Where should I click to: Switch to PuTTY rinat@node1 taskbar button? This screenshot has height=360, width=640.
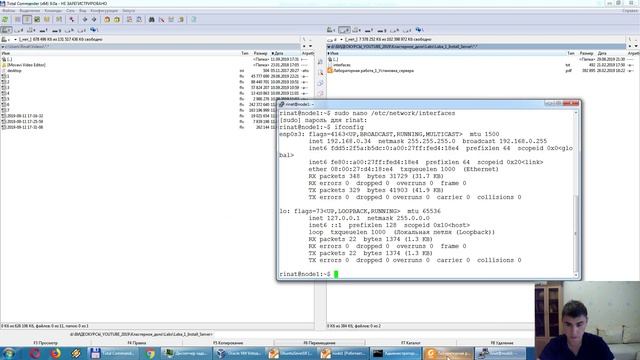click(x=501, y=353)
